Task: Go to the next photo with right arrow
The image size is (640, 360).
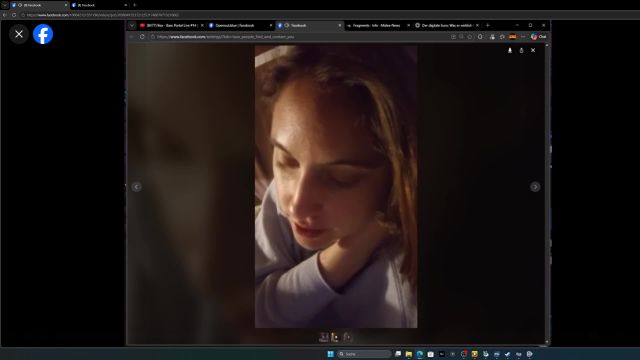Action: click(x=535, y=187)
